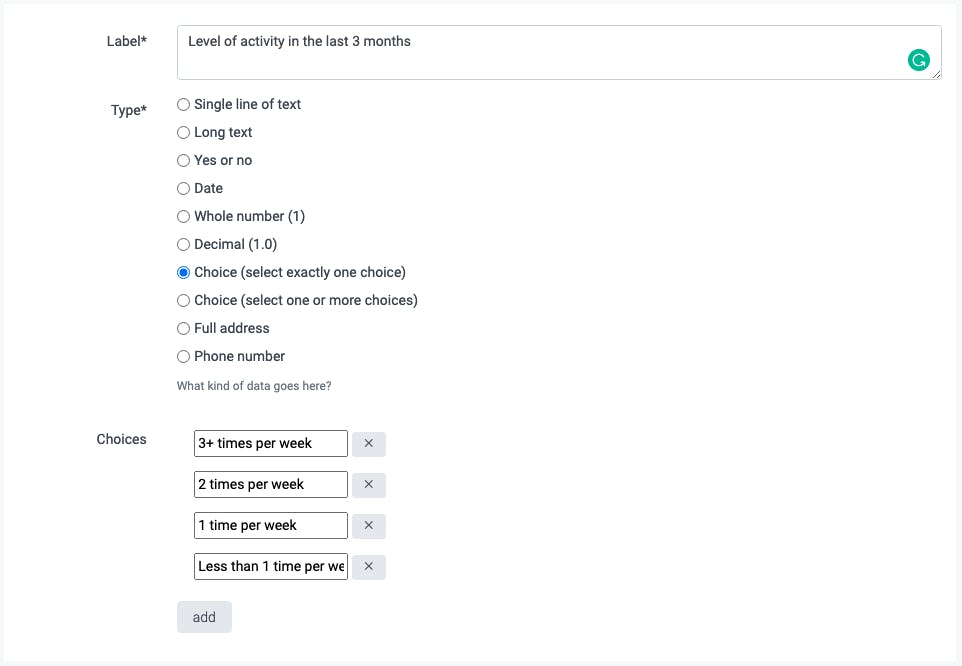
Task: Edit the "3+ times per week" choice field
Action: [x=270, y=444]
